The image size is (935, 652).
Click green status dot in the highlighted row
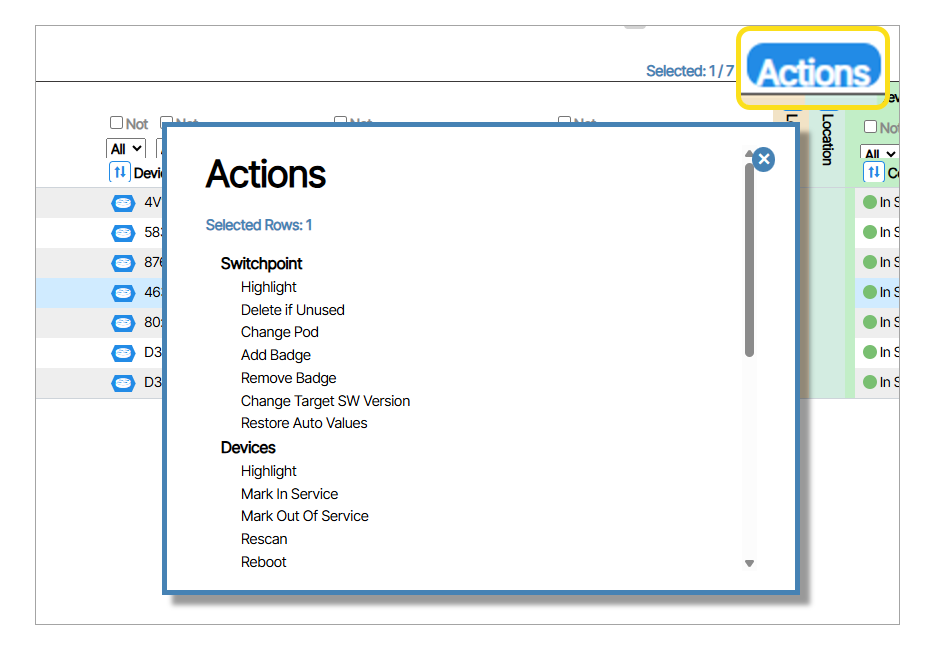coord(869,293)
